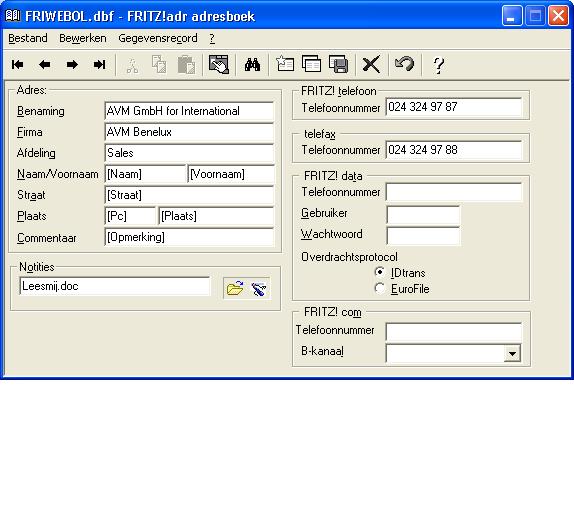Click the address book title bar icon

12,15
